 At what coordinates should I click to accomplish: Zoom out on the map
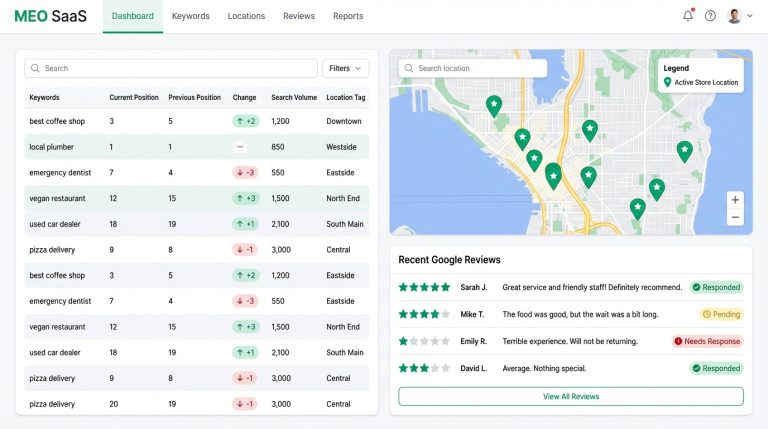click(x=735, y=217)
